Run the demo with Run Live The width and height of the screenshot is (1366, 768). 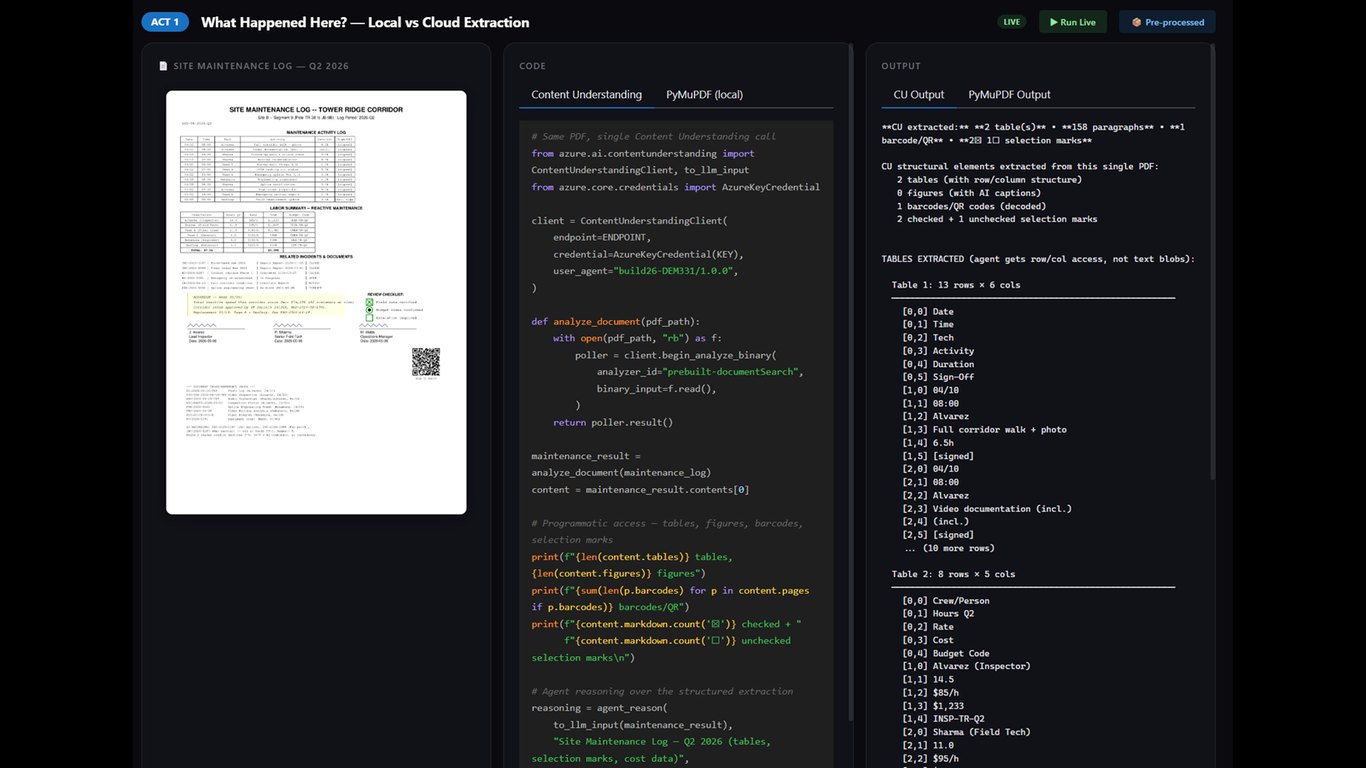coord(1073,22)
